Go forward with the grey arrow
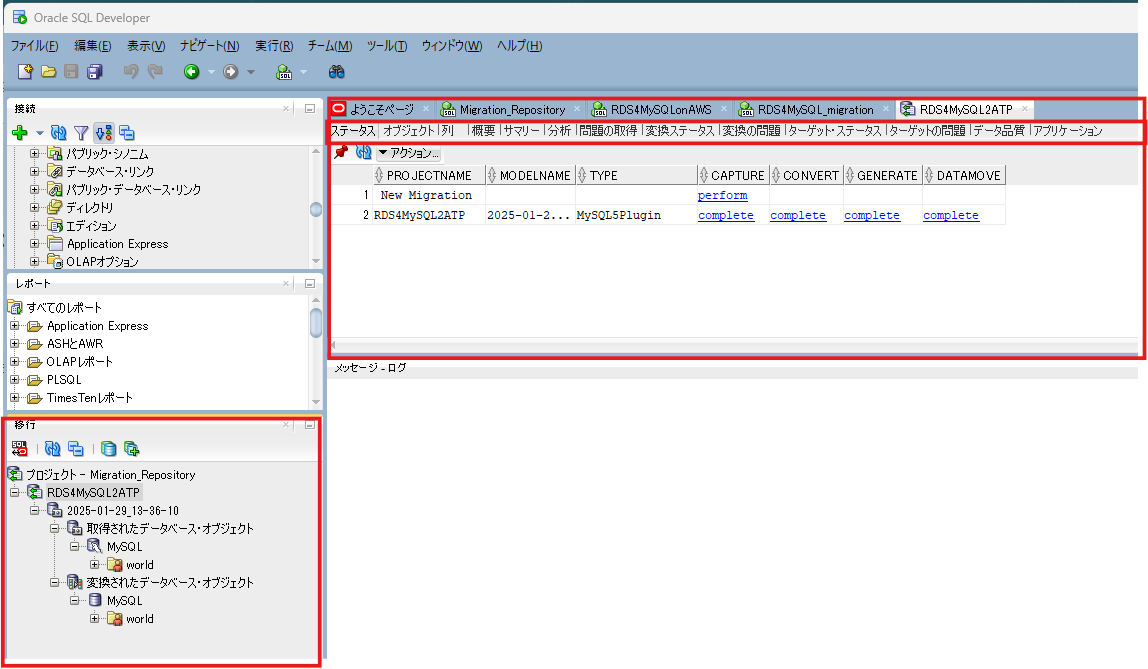The width and height of the screenshot is (1148, 669). 231,71
